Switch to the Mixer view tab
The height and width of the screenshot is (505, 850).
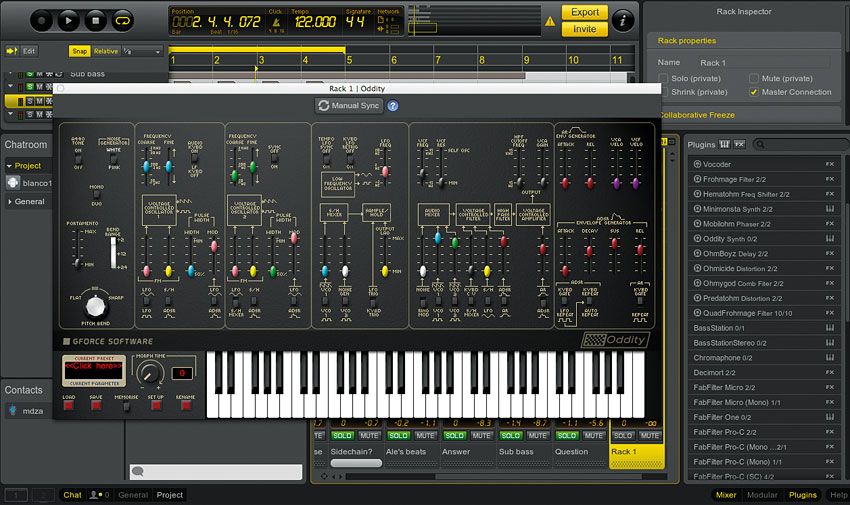726,495
